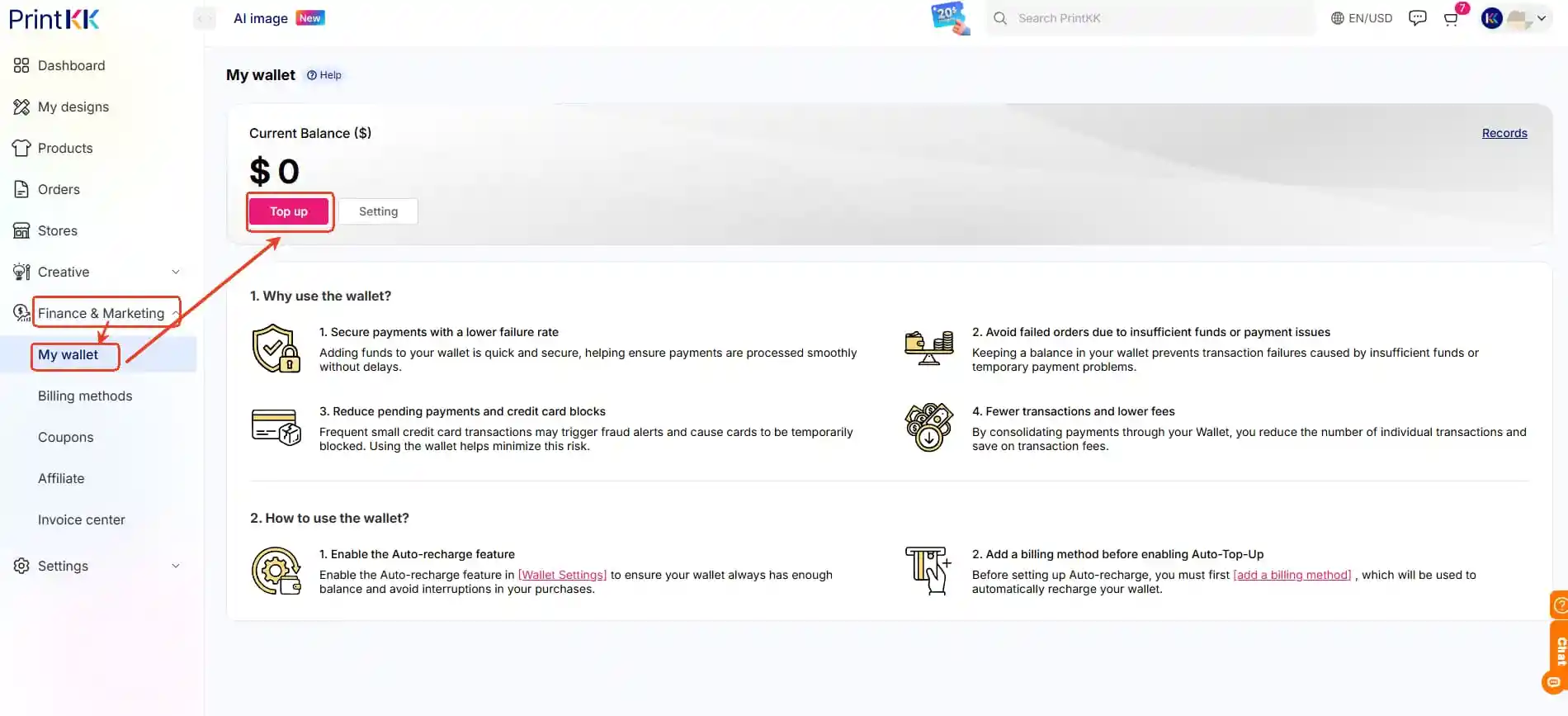
Task: Open the orange Chat widget
Action: 1559,651
